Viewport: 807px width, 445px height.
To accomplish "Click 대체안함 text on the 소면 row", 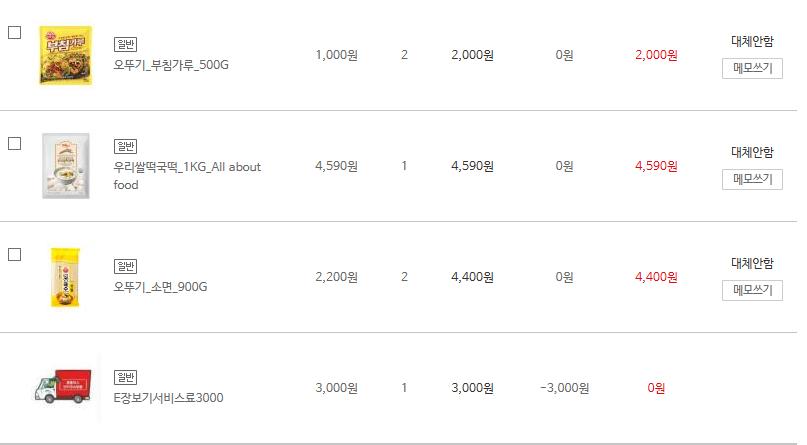I will coord(752,264).
